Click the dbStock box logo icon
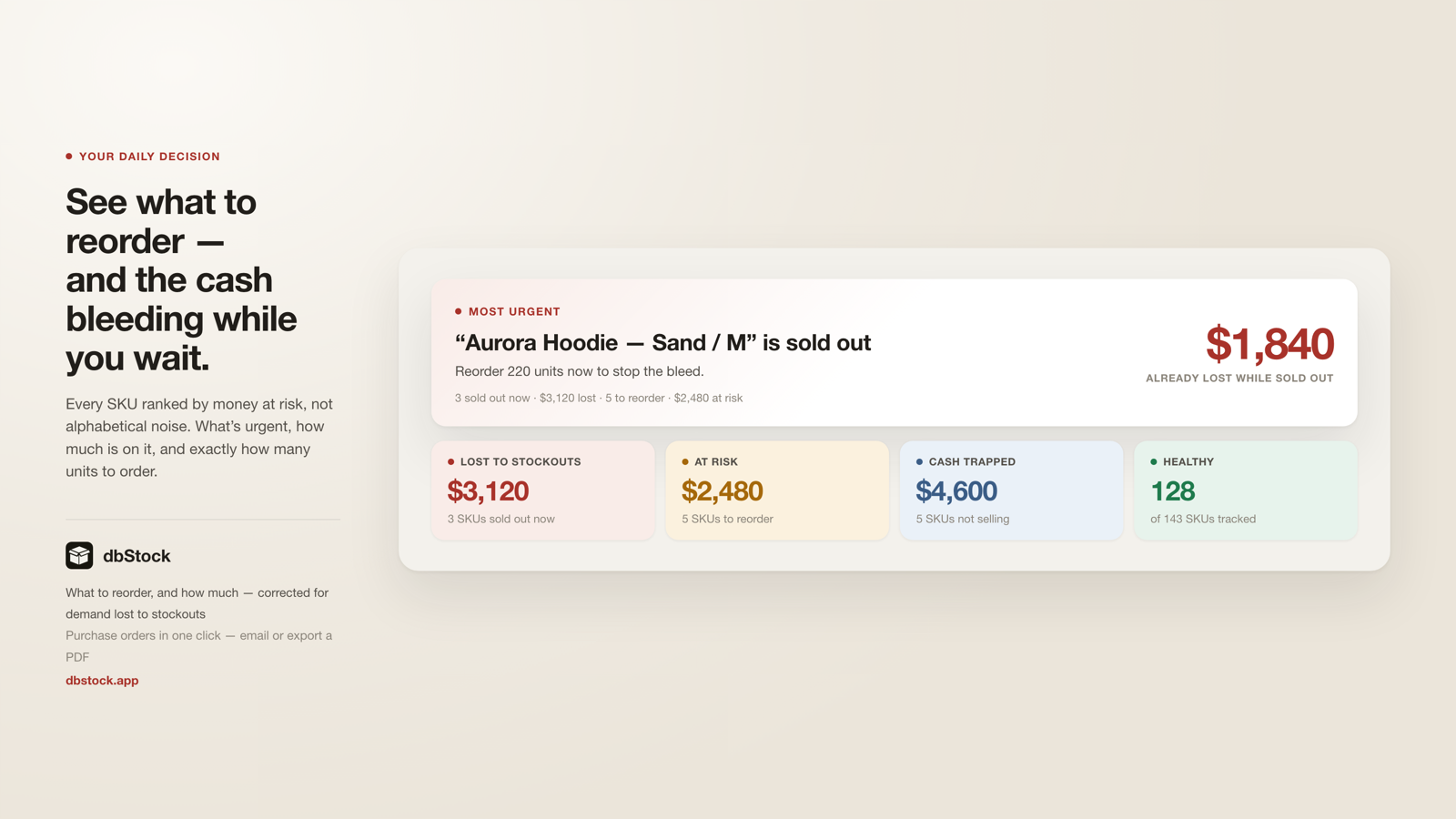Screen dimensions: 1456x819 (x=79, y=555)
